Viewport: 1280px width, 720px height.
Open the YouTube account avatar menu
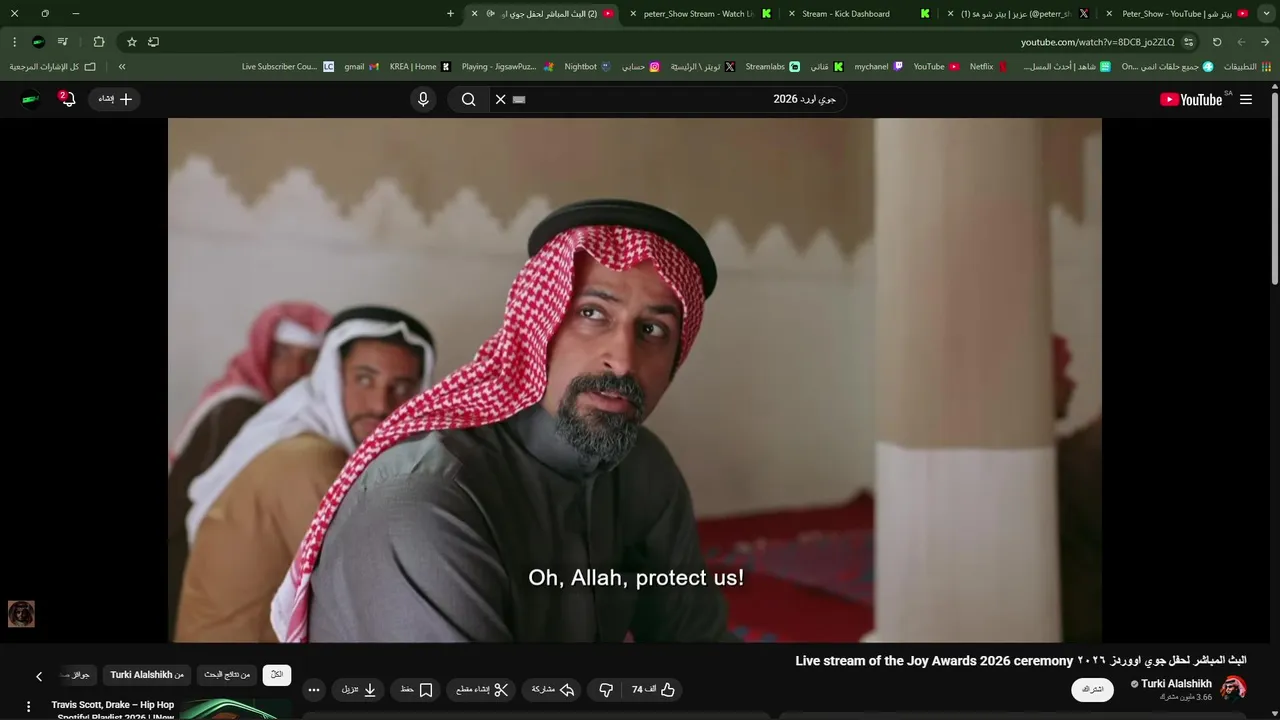(x=31, y=99)
